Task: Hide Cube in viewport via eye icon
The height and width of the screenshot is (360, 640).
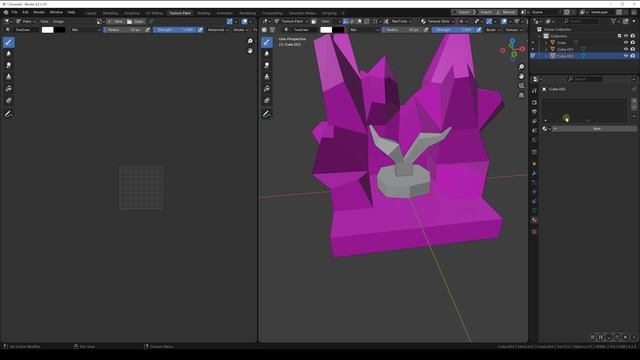Action: (x=626, y=42)
